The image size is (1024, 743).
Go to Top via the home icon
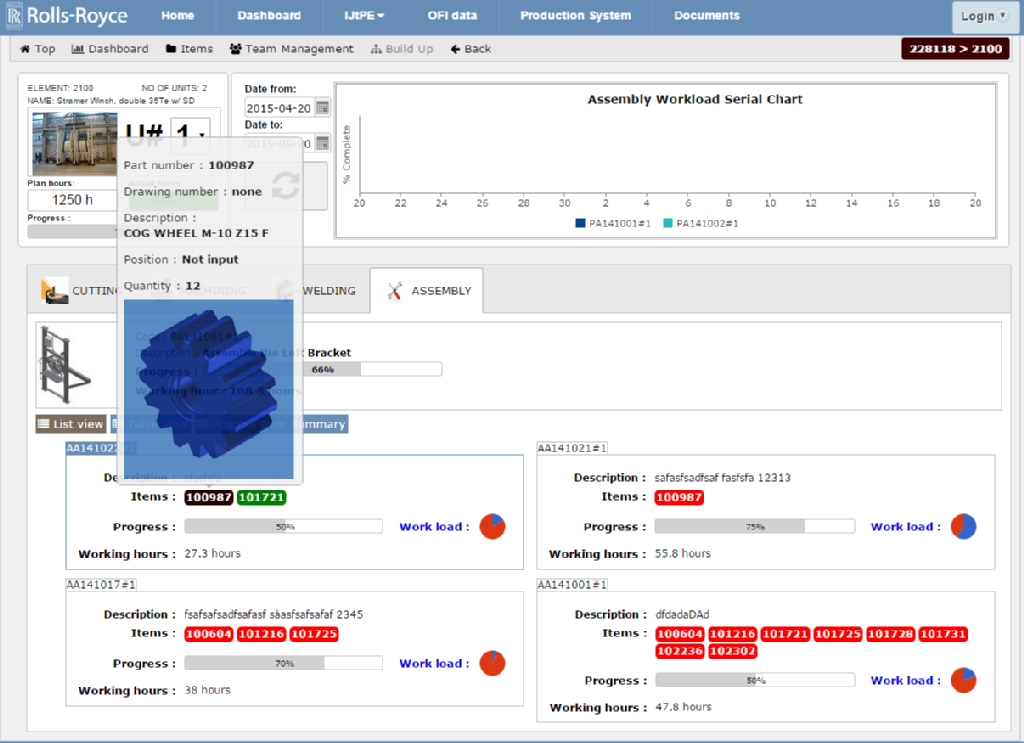click(37, 49)
